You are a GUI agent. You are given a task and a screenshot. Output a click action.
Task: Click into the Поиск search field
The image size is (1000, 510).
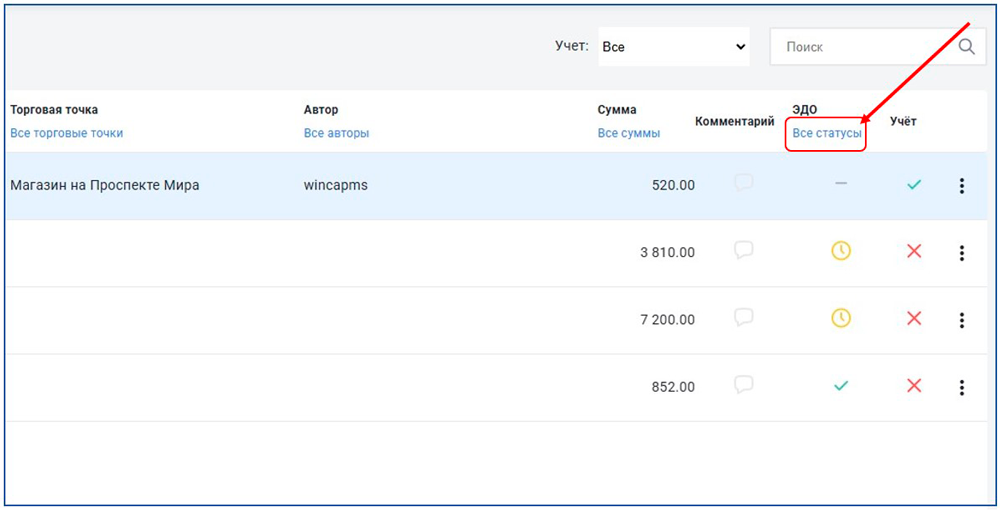[860, 47]
